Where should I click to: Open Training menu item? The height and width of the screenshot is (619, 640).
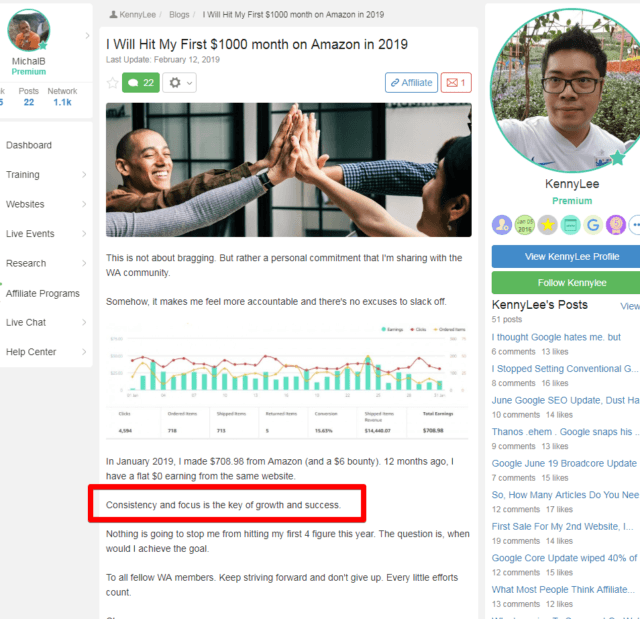pos(23,175)
